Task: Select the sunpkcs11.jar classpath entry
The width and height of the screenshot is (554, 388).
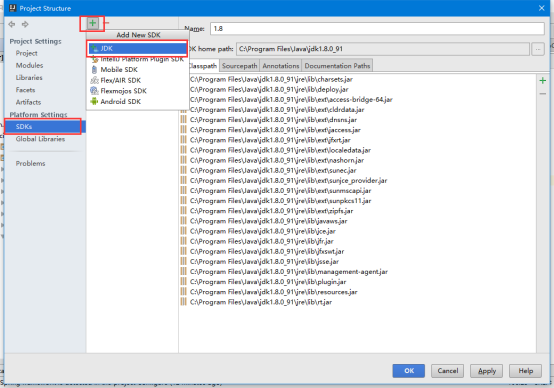Action: pyautogui.click(x=280, y=201)
